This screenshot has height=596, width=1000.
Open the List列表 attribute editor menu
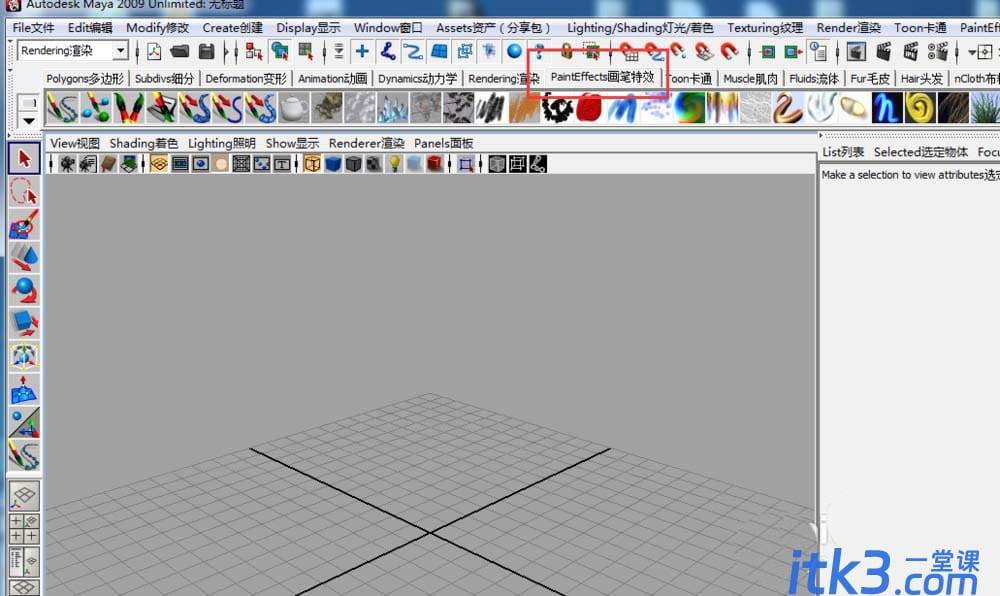(842, 152)
